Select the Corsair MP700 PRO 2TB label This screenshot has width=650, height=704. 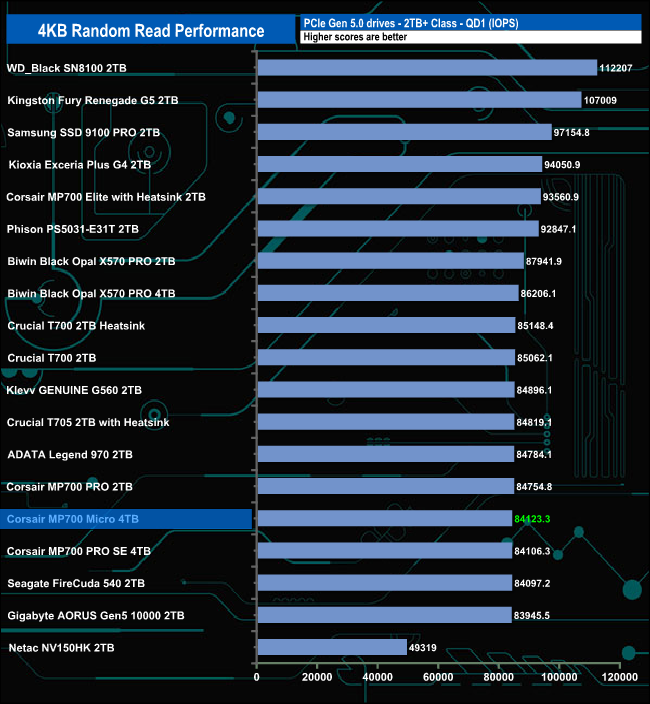pos(70,487)
